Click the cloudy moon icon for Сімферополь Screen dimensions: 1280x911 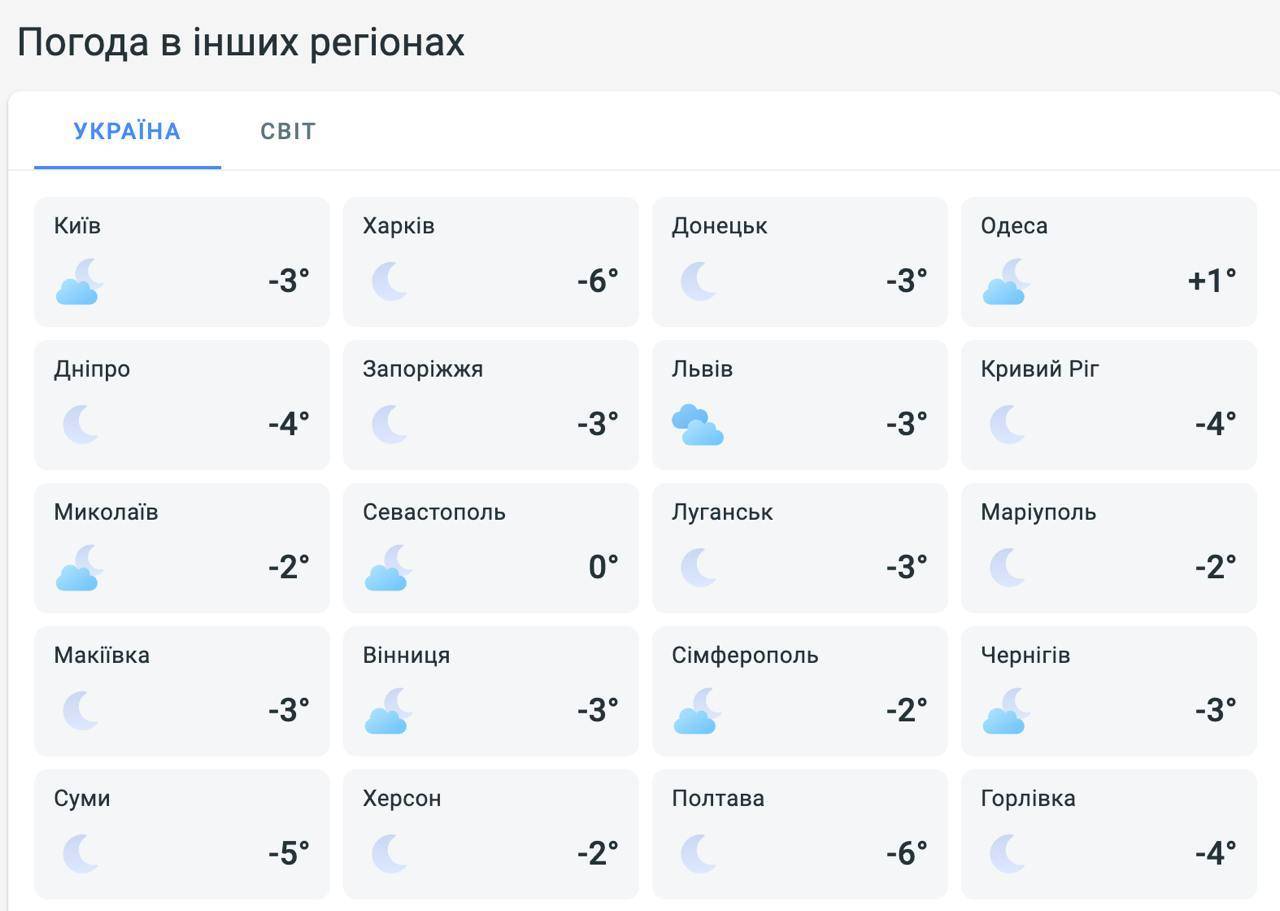(697, 710)
